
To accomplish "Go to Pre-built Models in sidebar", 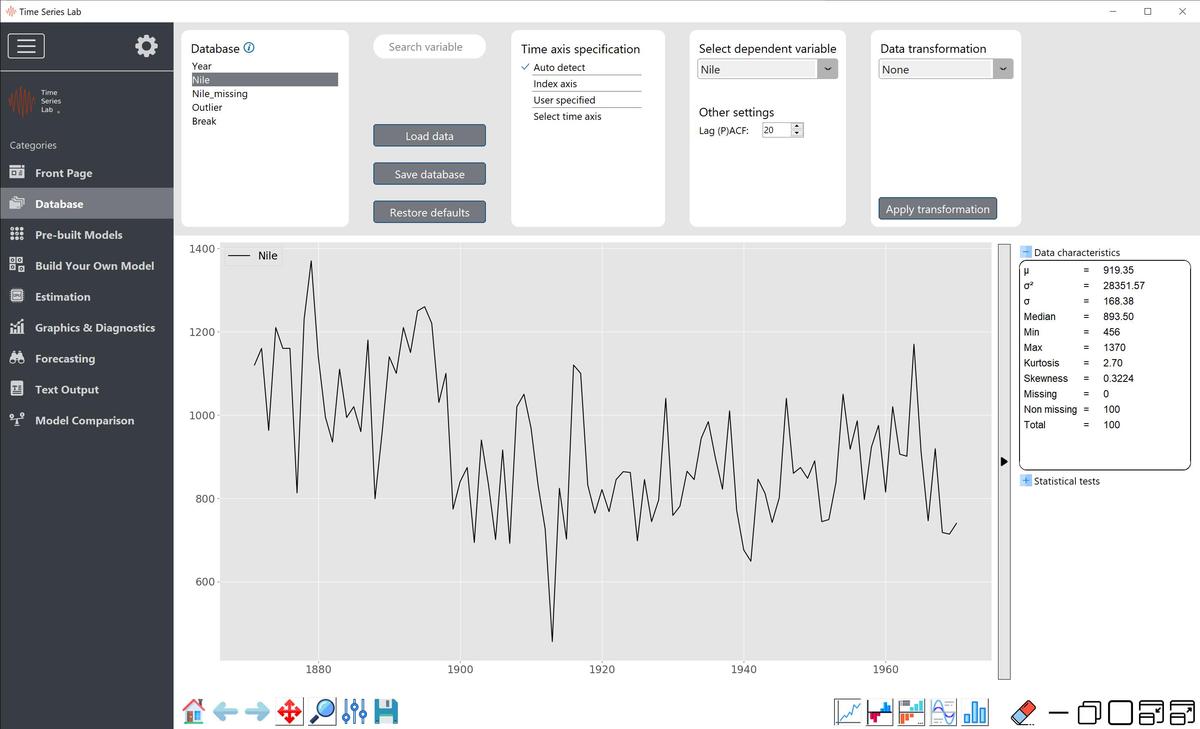I will click(78, 235).
